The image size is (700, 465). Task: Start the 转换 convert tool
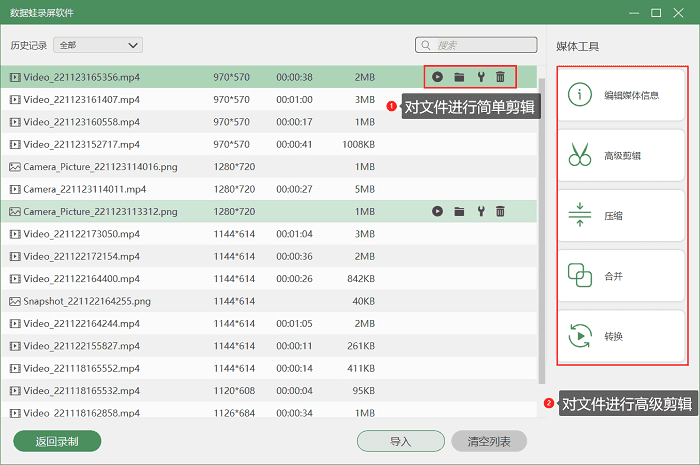621,336
